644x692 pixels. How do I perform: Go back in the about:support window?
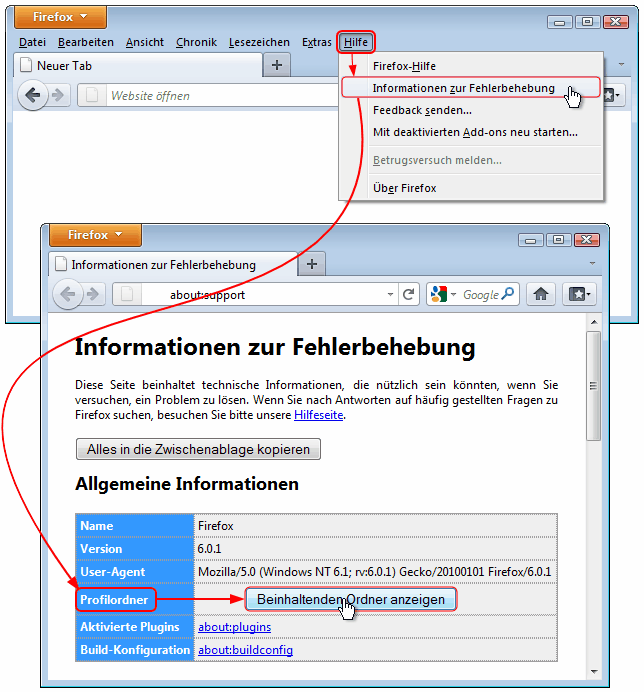(67, 294)
